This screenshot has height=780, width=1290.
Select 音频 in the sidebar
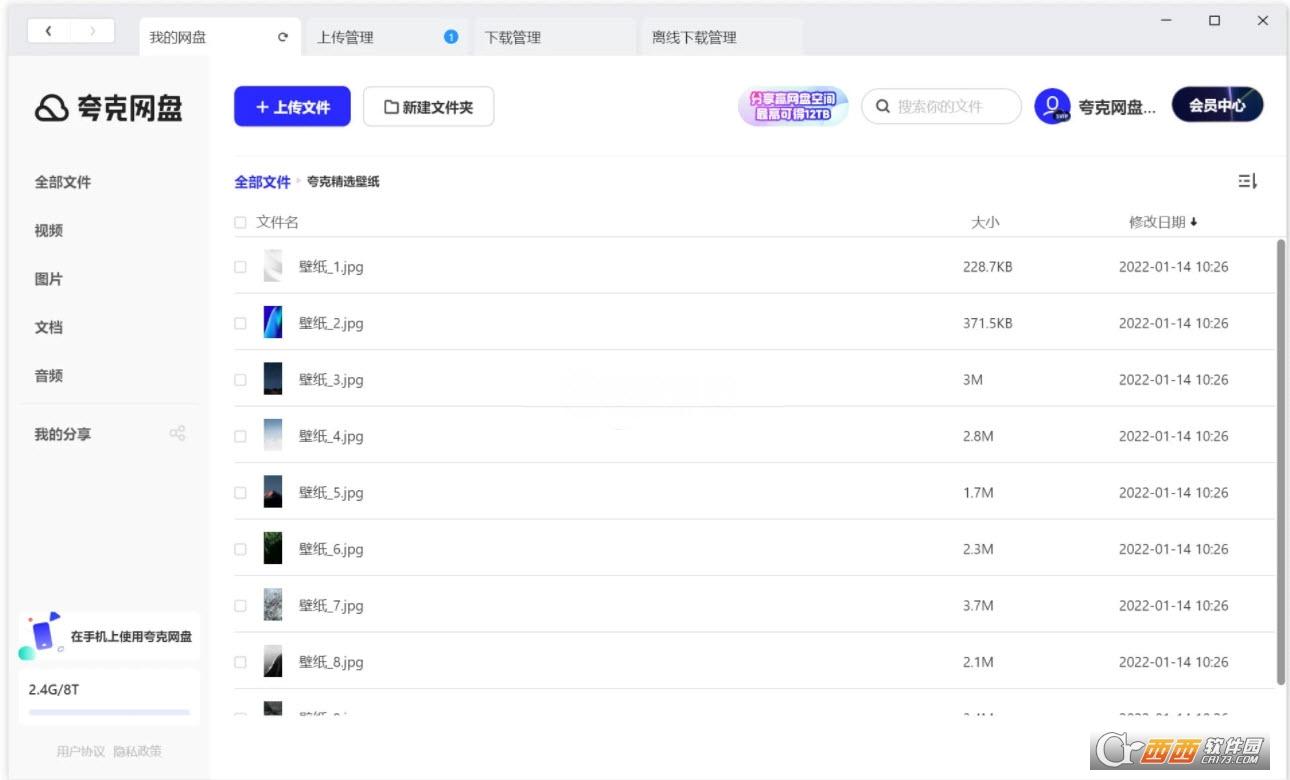tap(49, 375)
